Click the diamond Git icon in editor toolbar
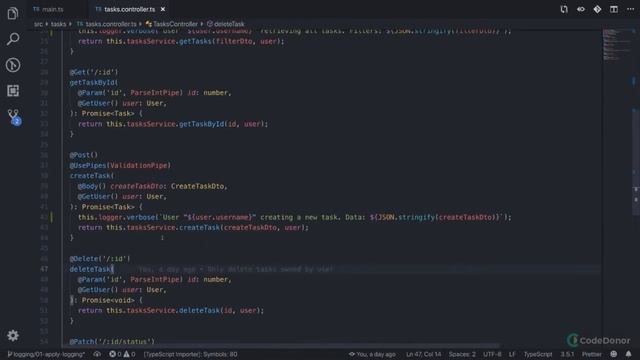The image size is (640, 360). (597, 9)
